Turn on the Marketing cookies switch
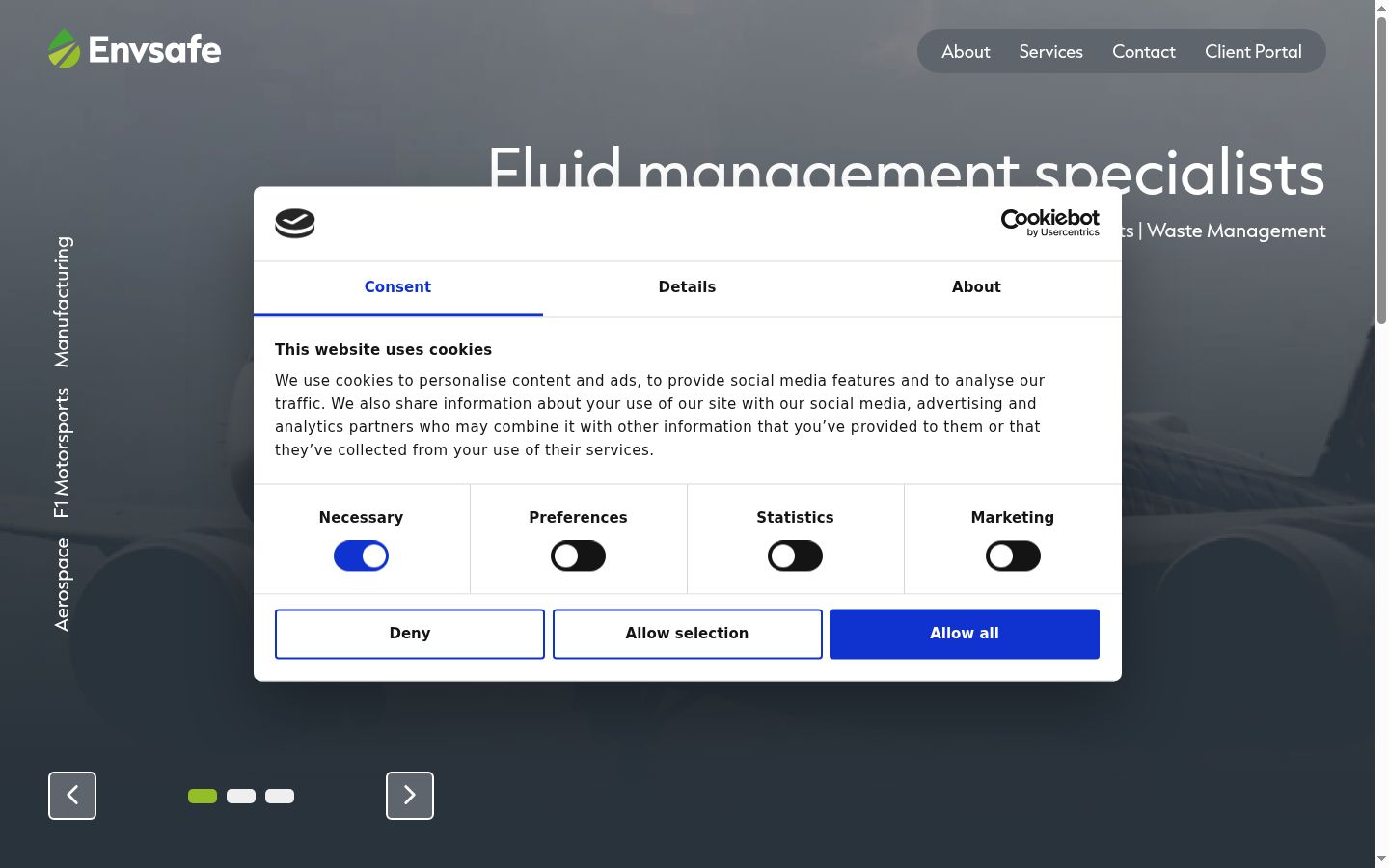The height and width of the screenshot is (868, 1389). [1013, 556]
